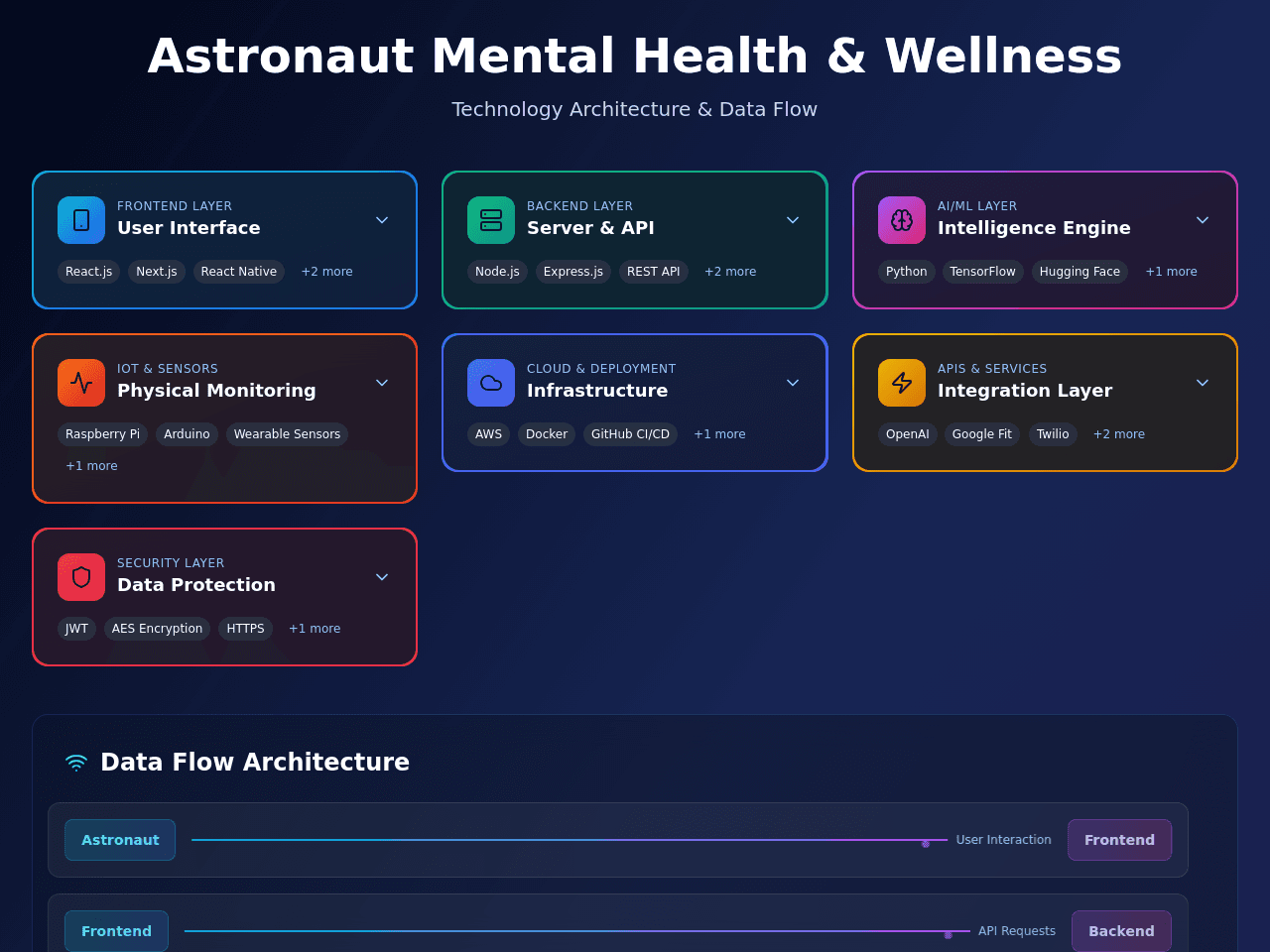Expand the User Interface card chevron

(382, 220)
